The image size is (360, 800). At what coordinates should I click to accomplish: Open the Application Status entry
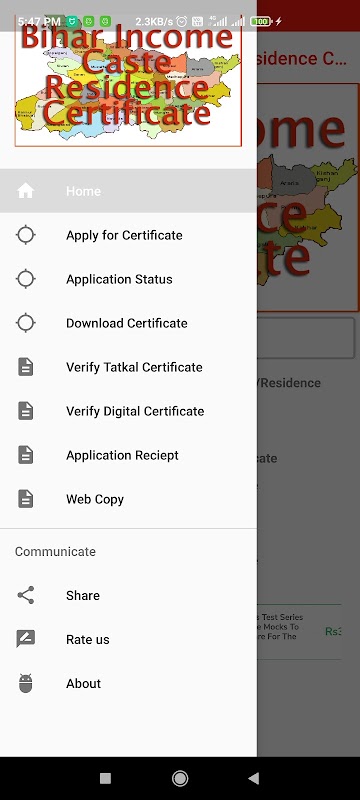point(128,279)
